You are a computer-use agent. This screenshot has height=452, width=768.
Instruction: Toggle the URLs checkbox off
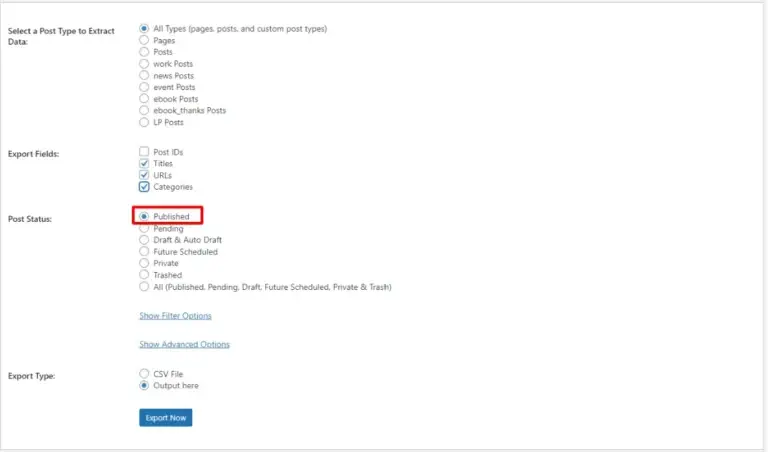coord(144,175)
